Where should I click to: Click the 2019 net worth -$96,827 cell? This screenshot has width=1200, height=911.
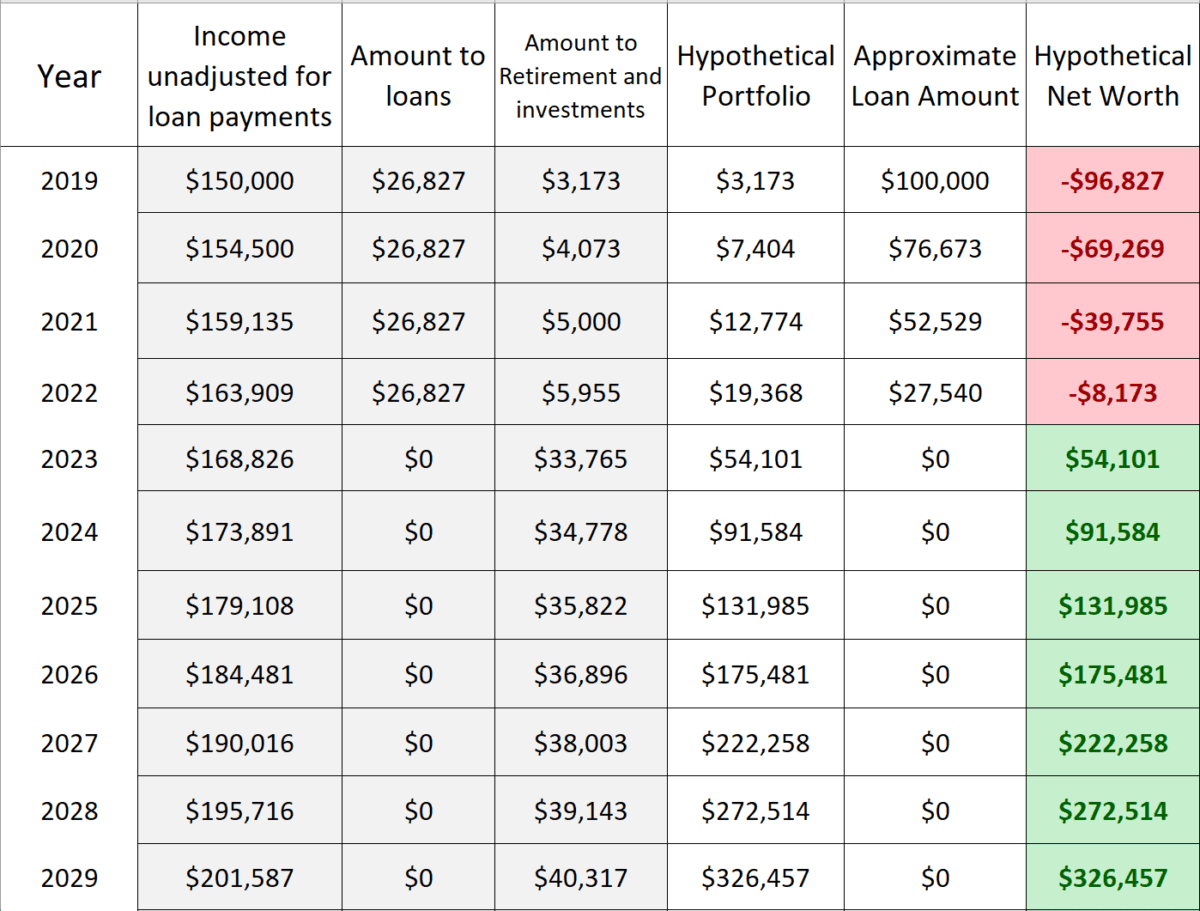coord(1113,180)
